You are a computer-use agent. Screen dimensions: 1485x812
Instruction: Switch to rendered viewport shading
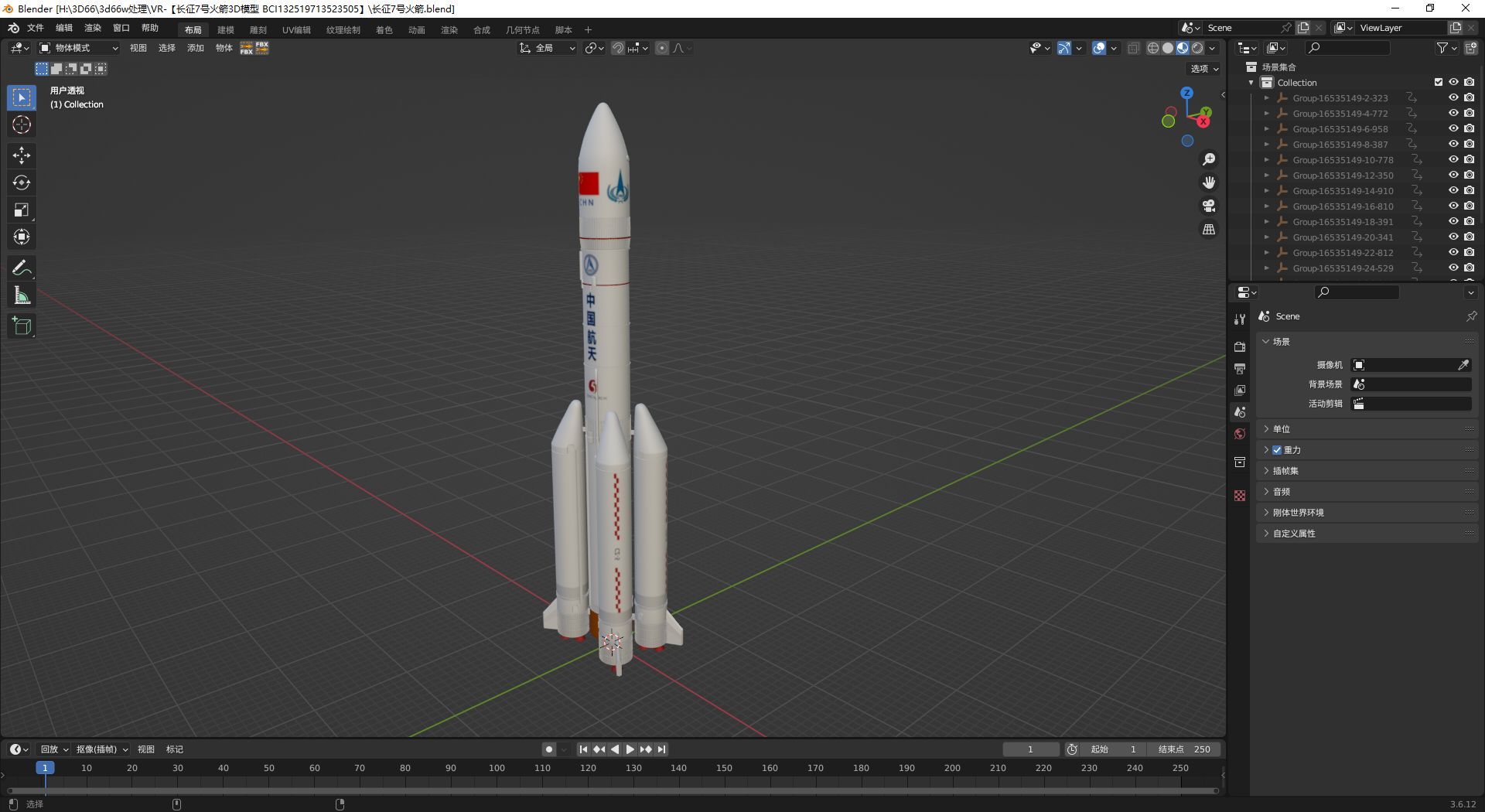(1197, 48)
